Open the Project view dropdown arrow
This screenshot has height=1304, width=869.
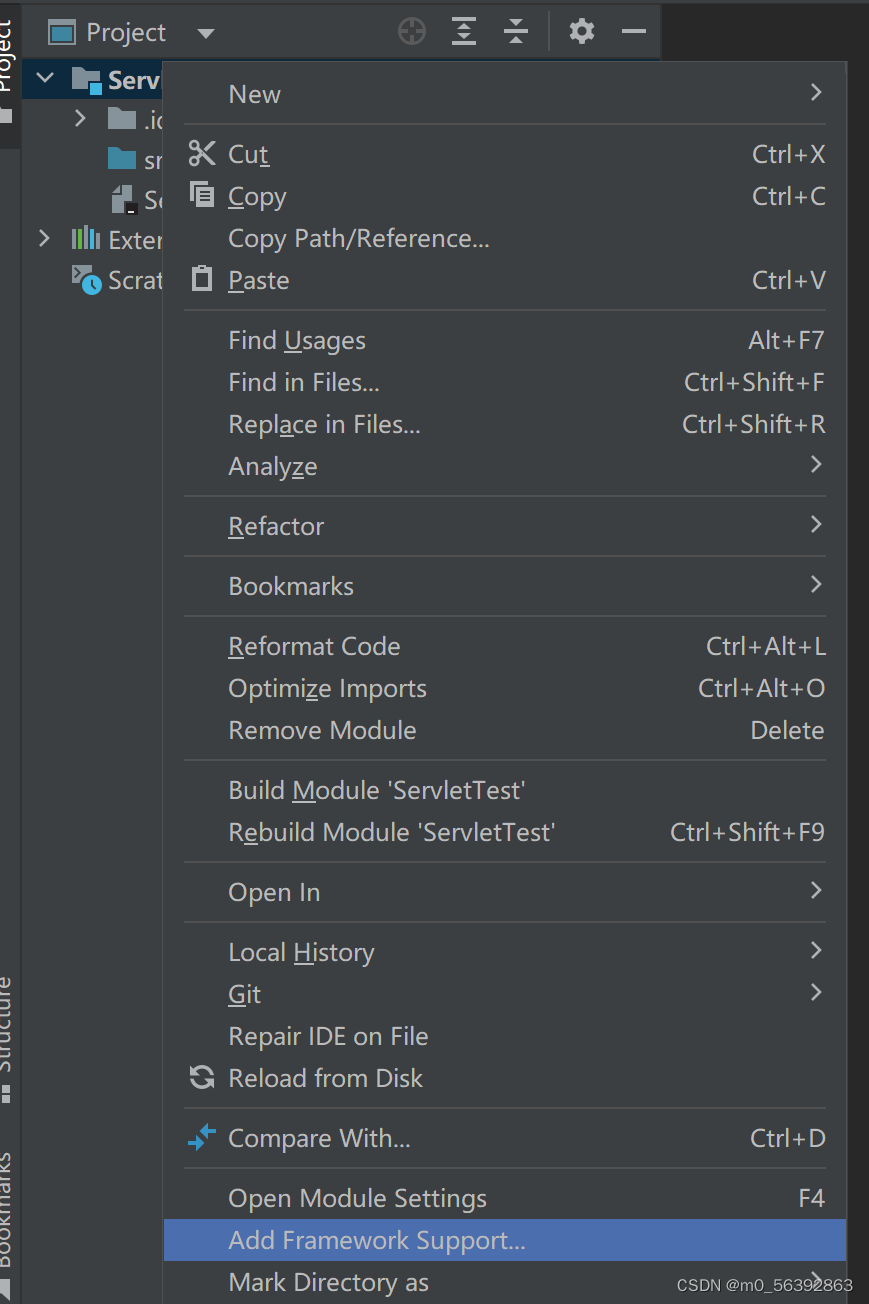click(x=206, y=34)
